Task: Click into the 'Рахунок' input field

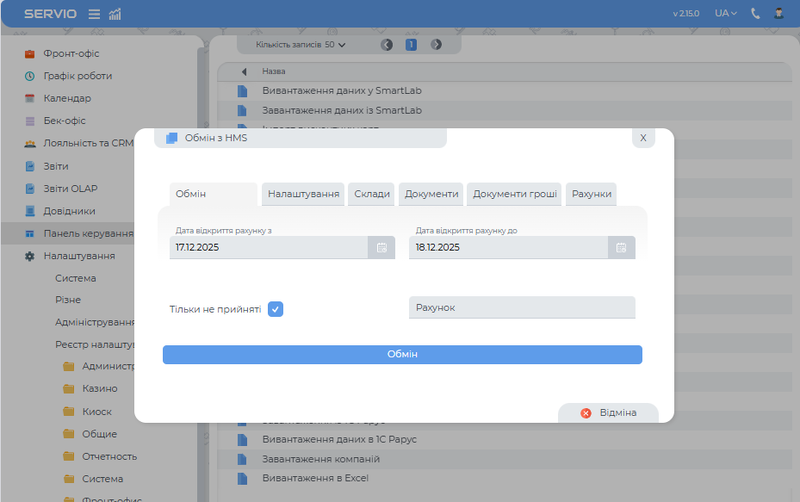Action: point(522,308)
